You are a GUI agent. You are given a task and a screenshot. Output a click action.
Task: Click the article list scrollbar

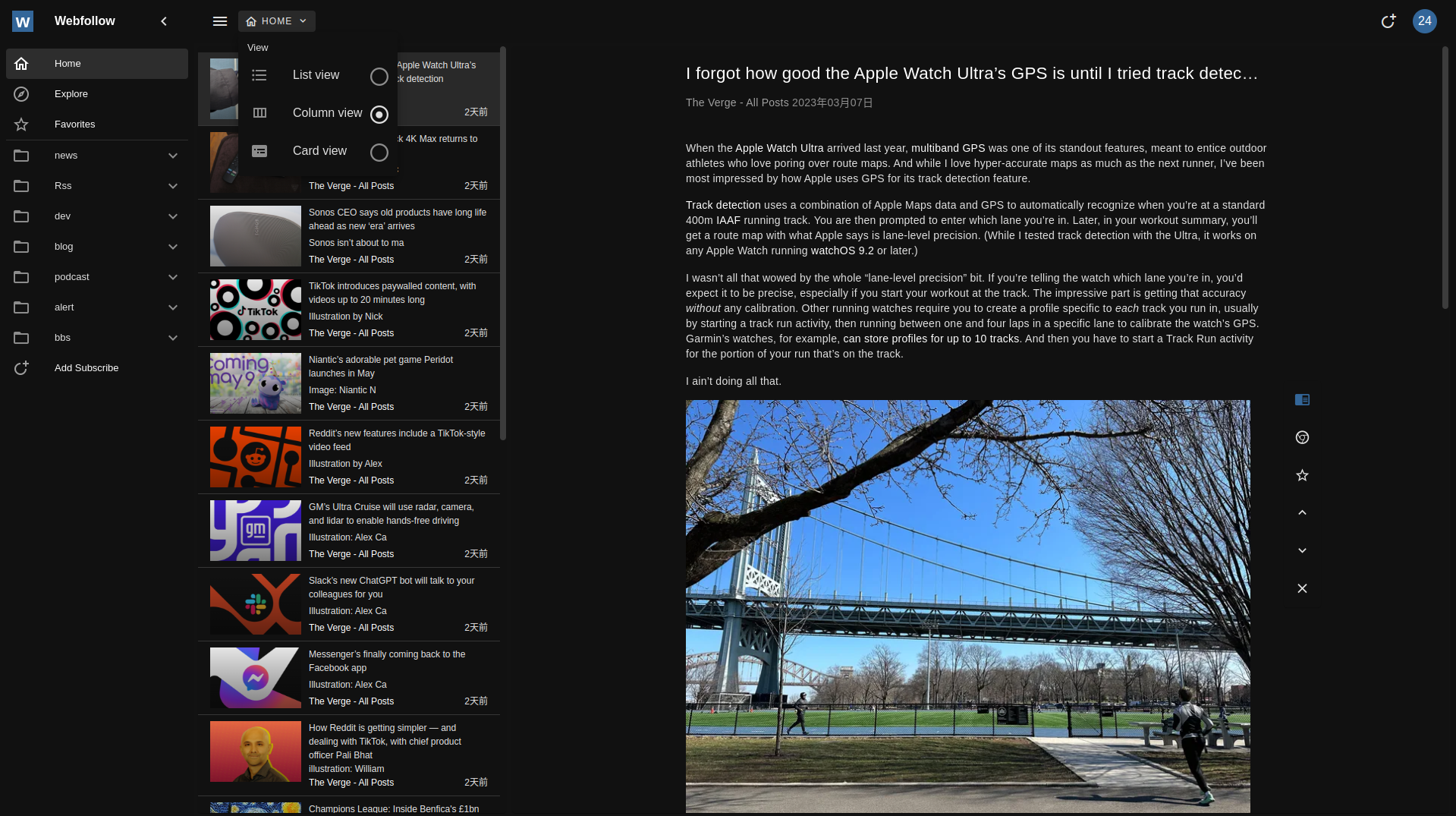tap(503, 243)
